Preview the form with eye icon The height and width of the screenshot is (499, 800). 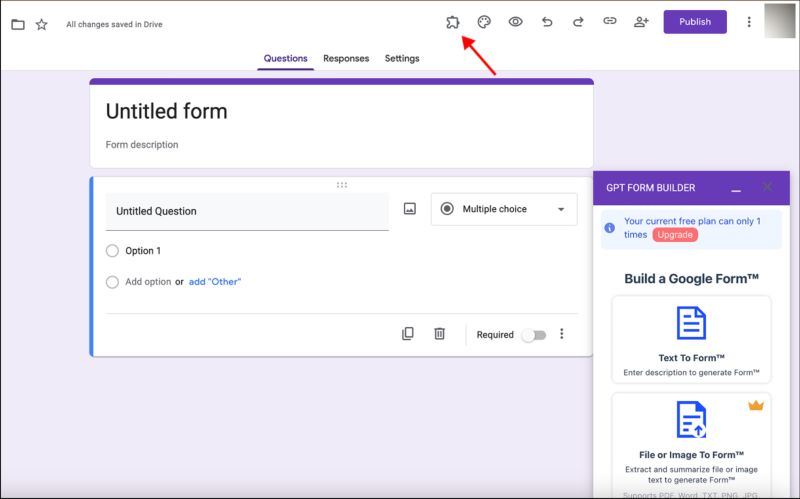[x=515, y=22]
